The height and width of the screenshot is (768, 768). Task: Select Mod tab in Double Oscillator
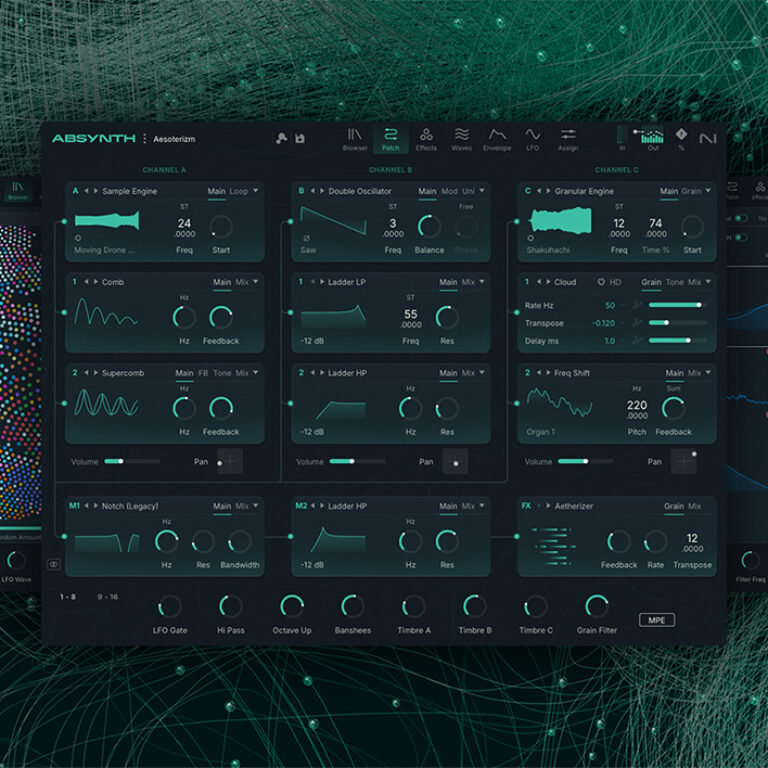[x=450, y=191]
